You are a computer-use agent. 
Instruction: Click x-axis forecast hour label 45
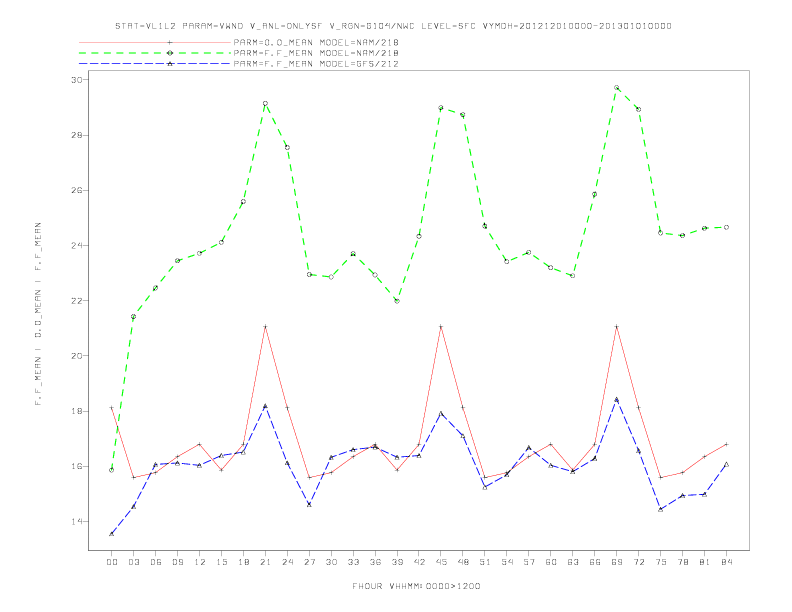pyautogui.click(x=441, y=562)
